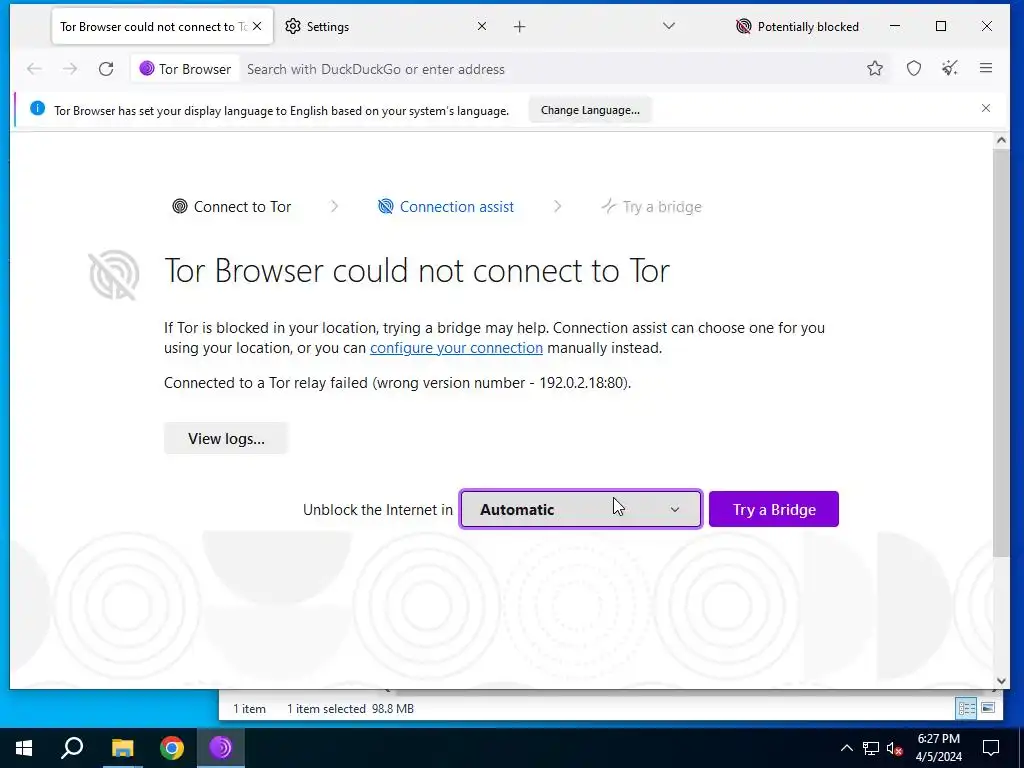Go back with the left arrow icon
The width and height of the screenshot is (1024, 768).
tap(34, 69)
